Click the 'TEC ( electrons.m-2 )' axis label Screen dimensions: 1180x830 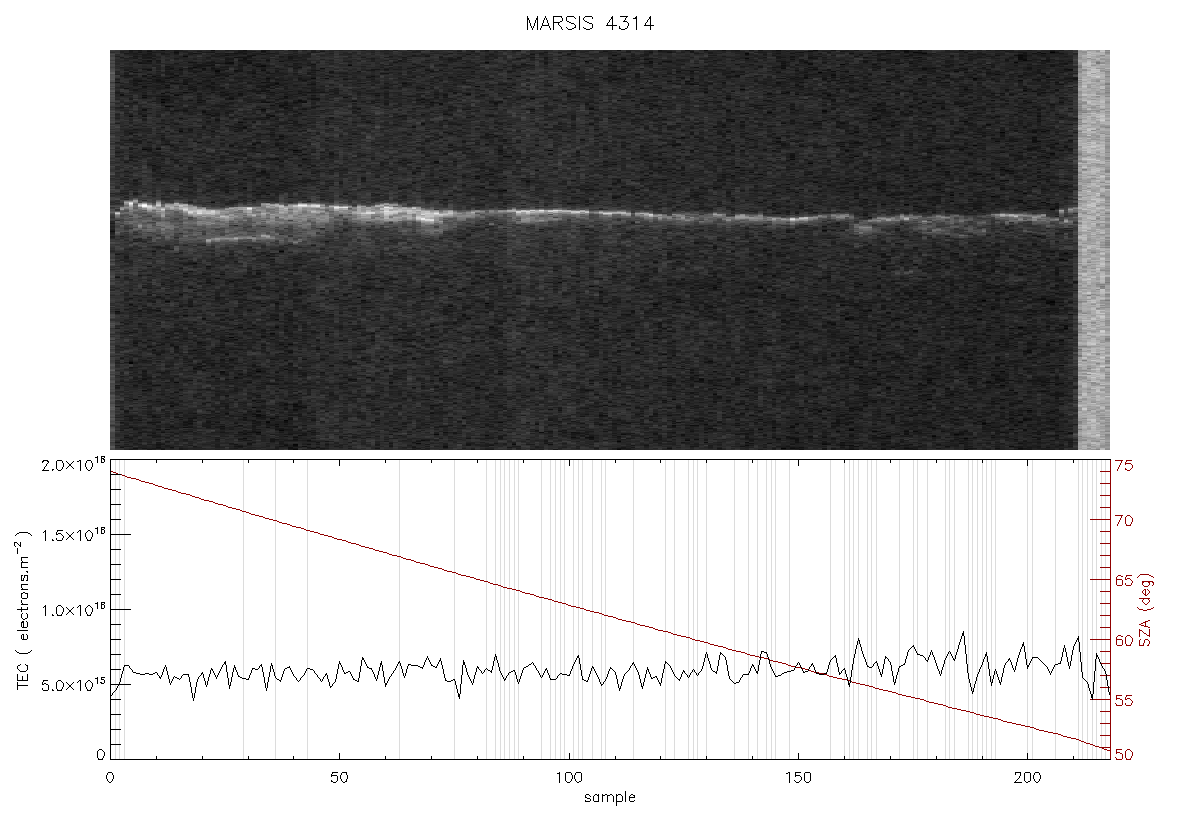click(x=23, y=610)
